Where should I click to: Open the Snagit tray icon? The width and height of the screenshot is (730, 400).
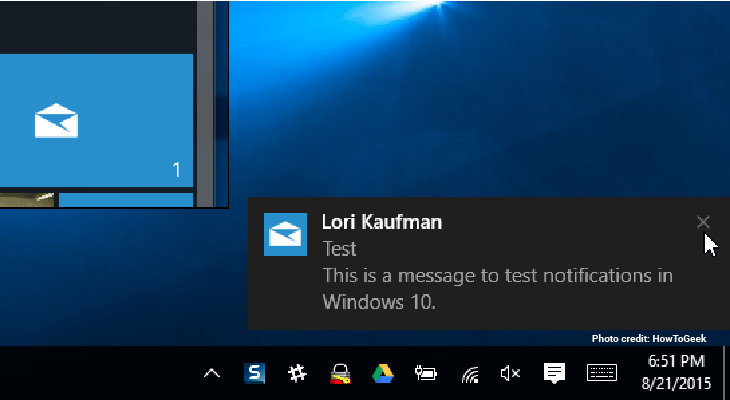click(255, 374)
